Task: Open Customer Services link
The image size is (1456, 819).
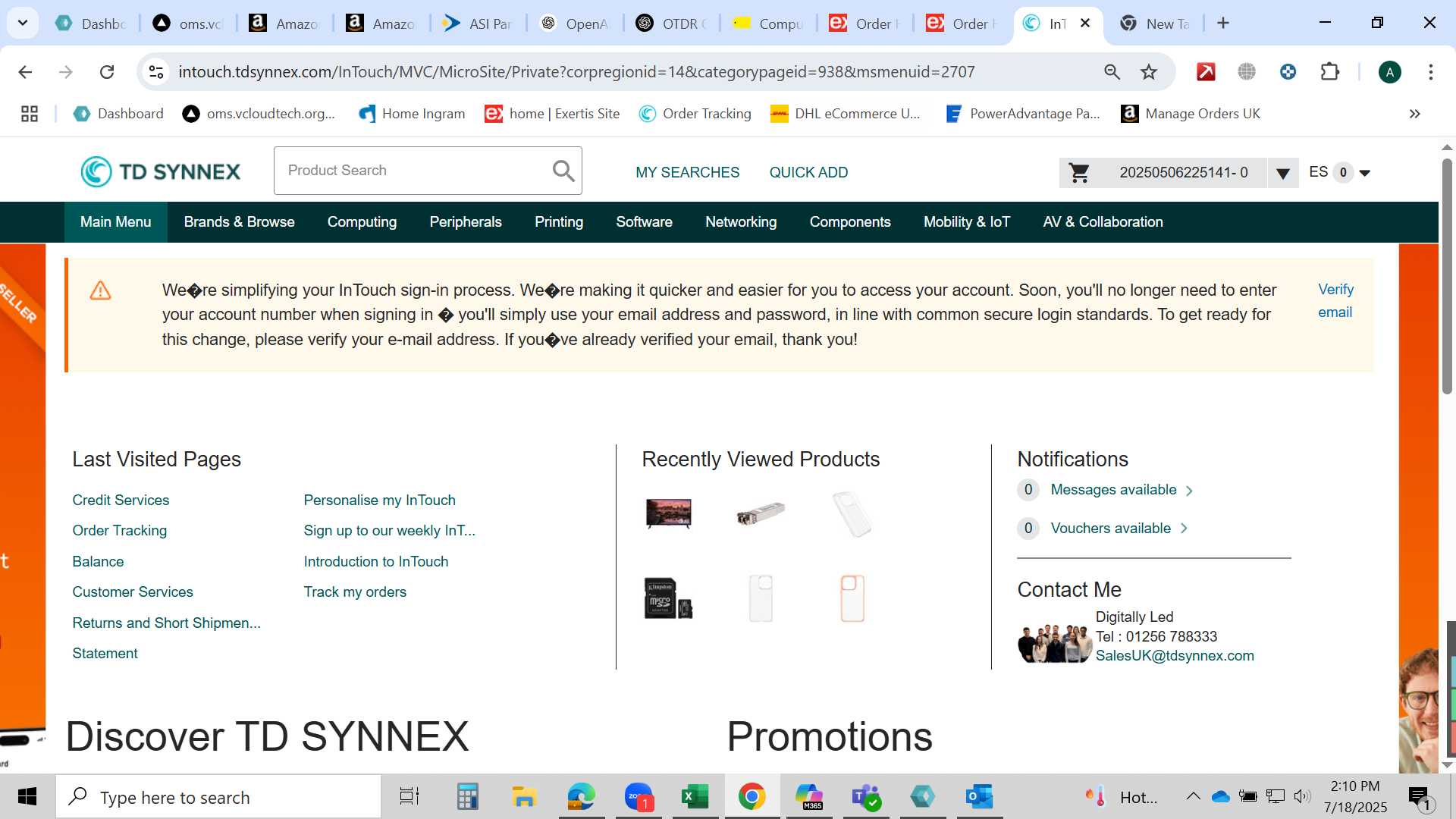Action: (133, 592)
